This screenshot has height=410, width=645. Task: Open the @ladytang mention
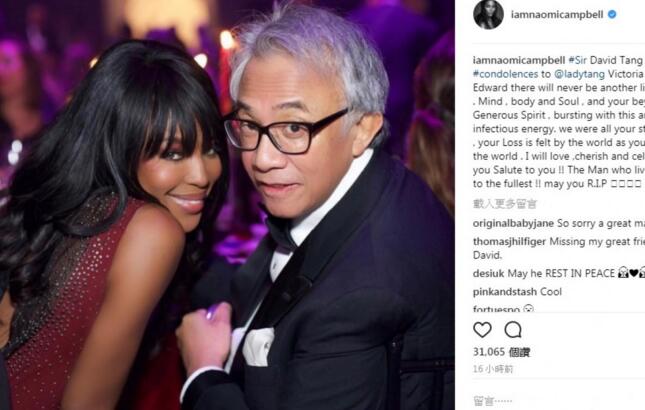(579, 74)
